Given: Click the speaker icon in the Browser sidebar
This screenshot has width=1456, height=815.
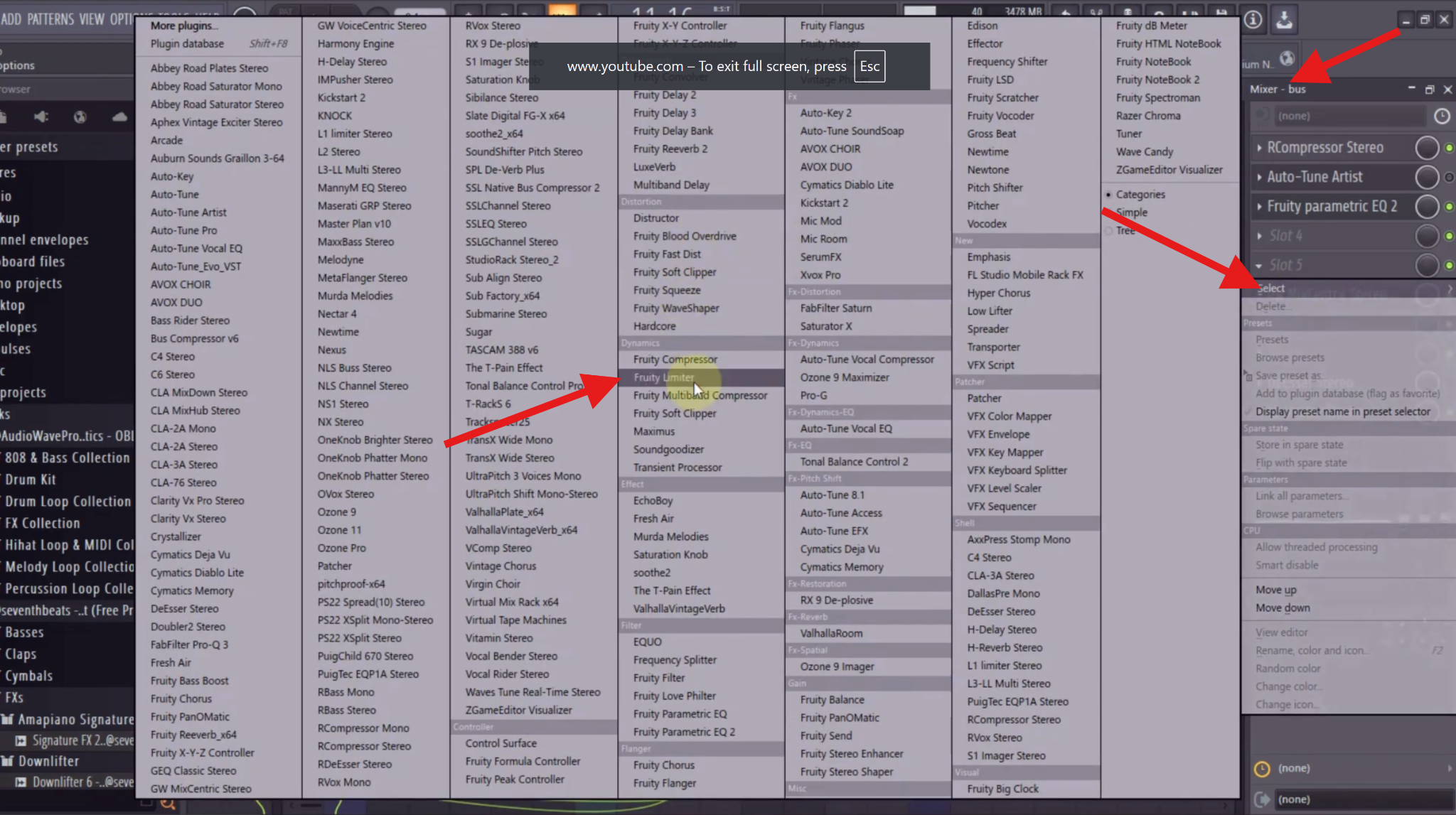Looking at the screenshot, I should (x=41, y=117).
